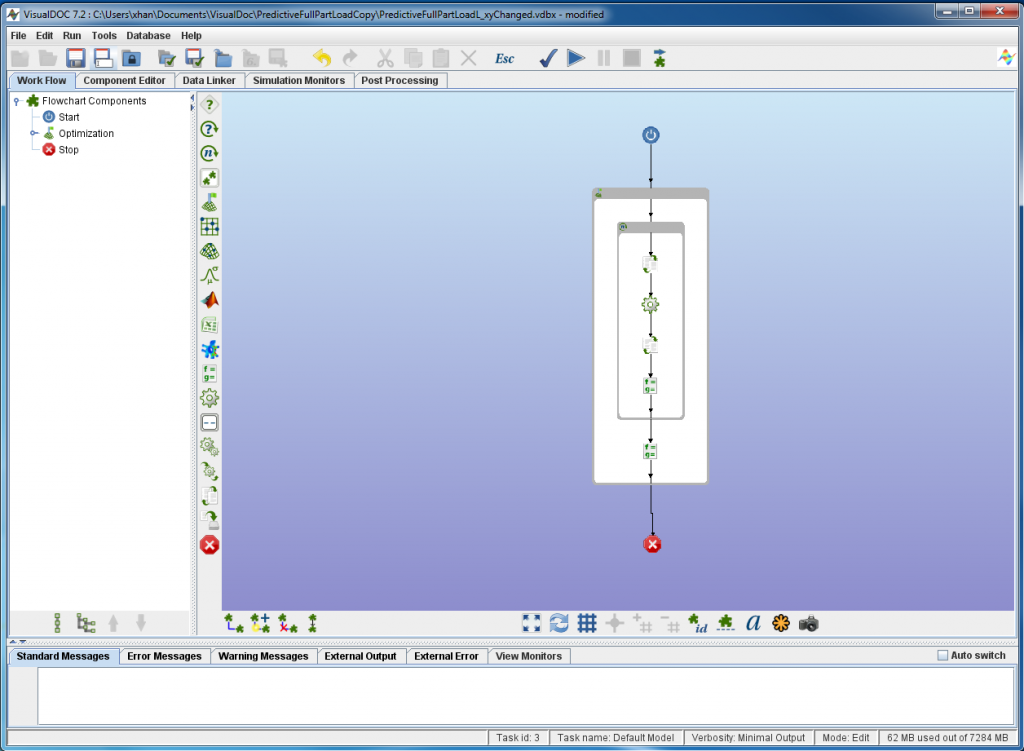Click the scissors Cut icon
1024x751 pixels.
pos(385,58)
